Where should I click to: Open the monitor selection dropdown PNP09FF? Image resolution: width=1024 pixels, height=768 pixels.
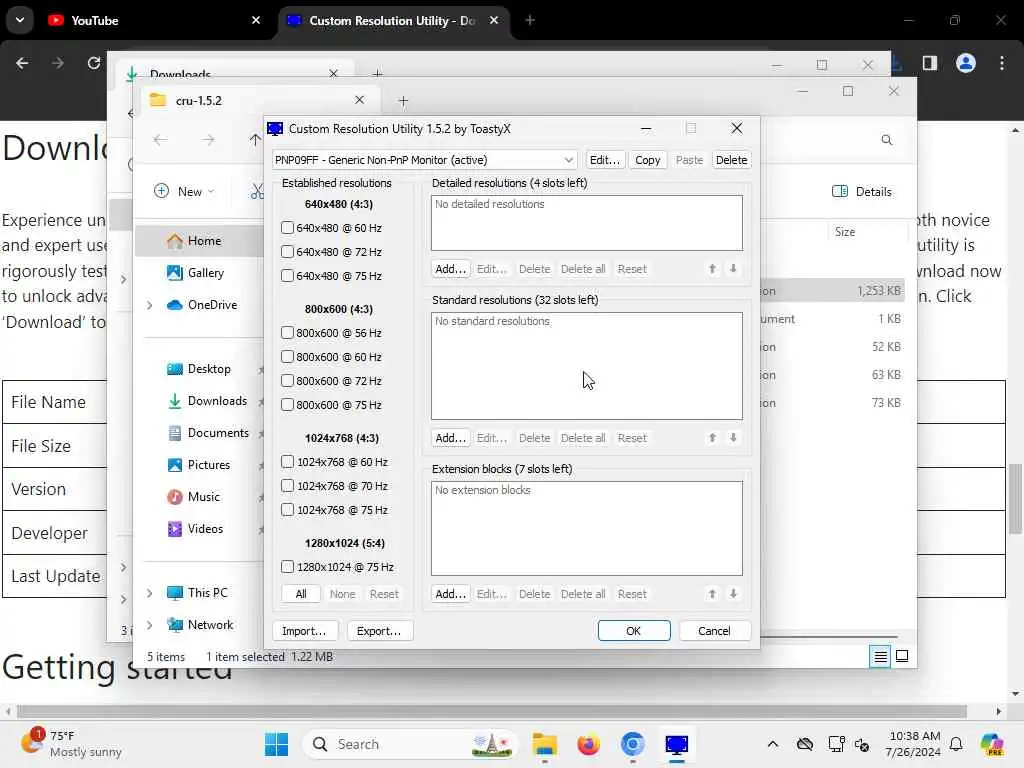424,160
